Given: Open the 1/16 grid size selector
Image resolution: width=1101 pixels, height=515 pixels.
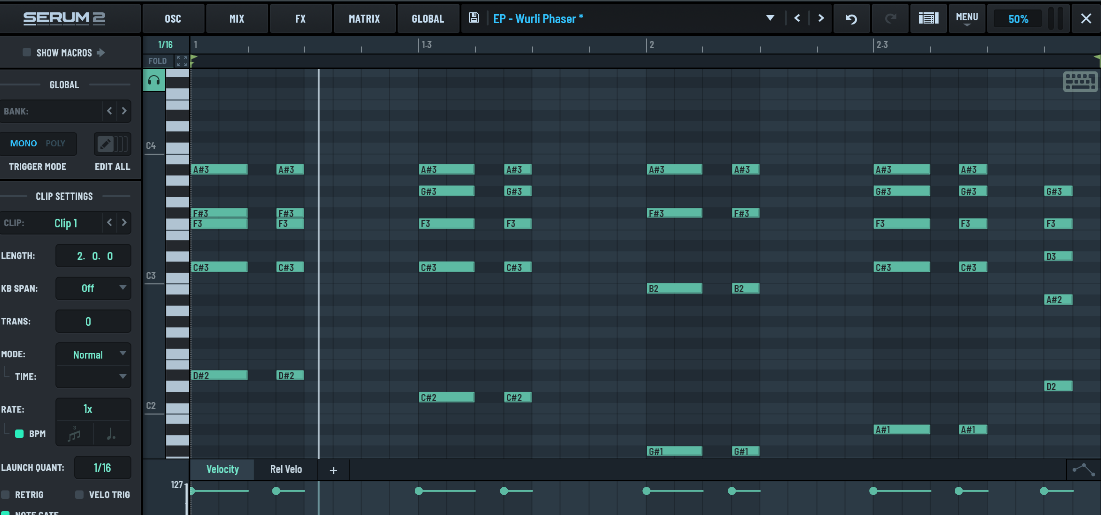Looking at the screenshot, I should point(165,45).
